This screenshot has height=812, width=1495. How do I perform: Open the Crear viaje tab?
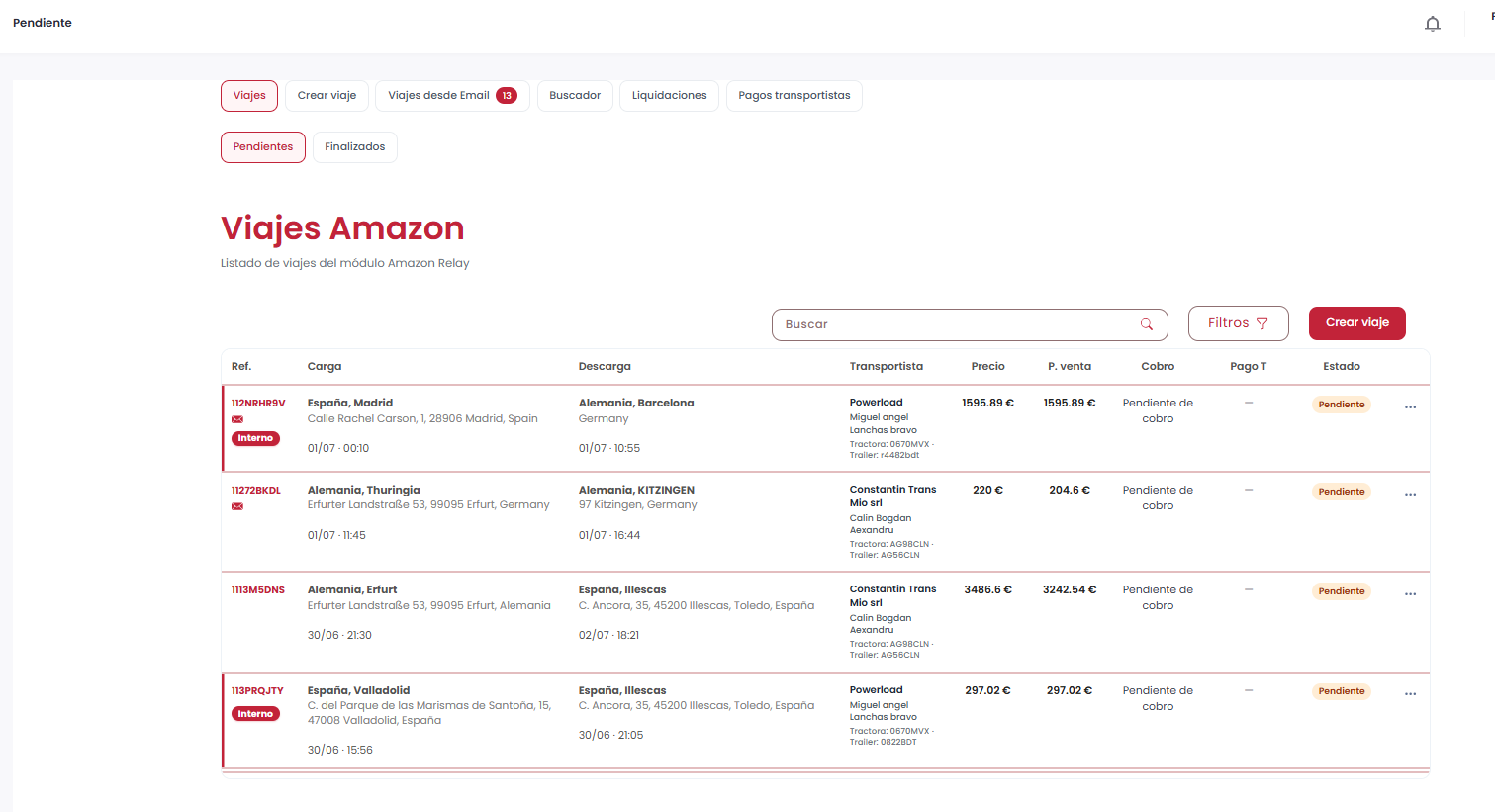[x=327, y=96]
